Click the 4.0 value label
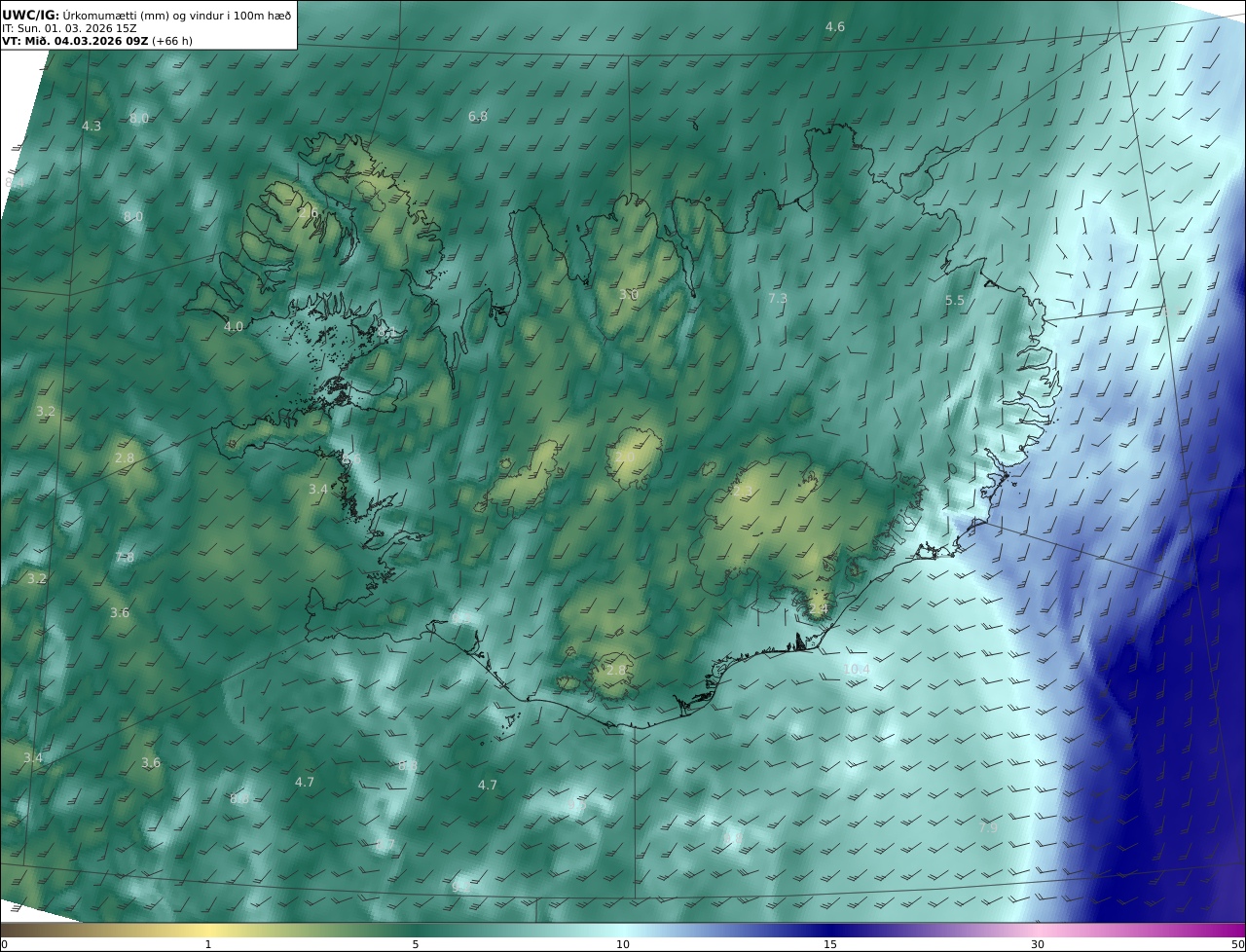Viewport: 1246px width, 952px height. 234,326
